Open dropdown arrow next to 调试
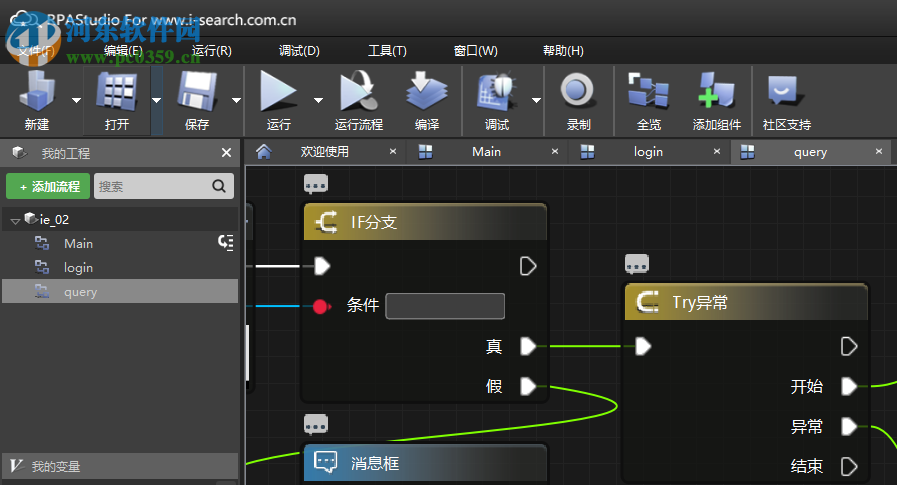This screenshot has height=485, width=897. pos(536,100)
